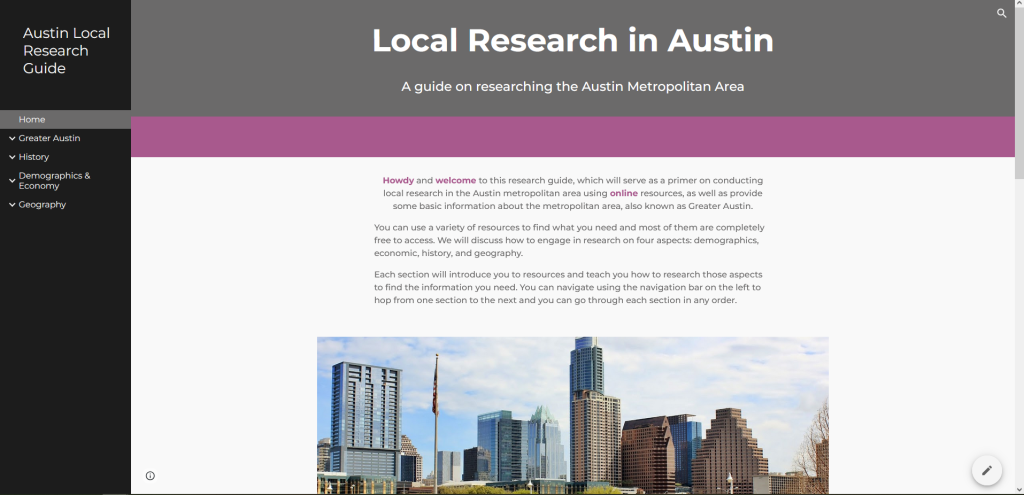Open the Greater Austin page
Viewport: 1024px width, 495px height.
(x=50, y=138)
